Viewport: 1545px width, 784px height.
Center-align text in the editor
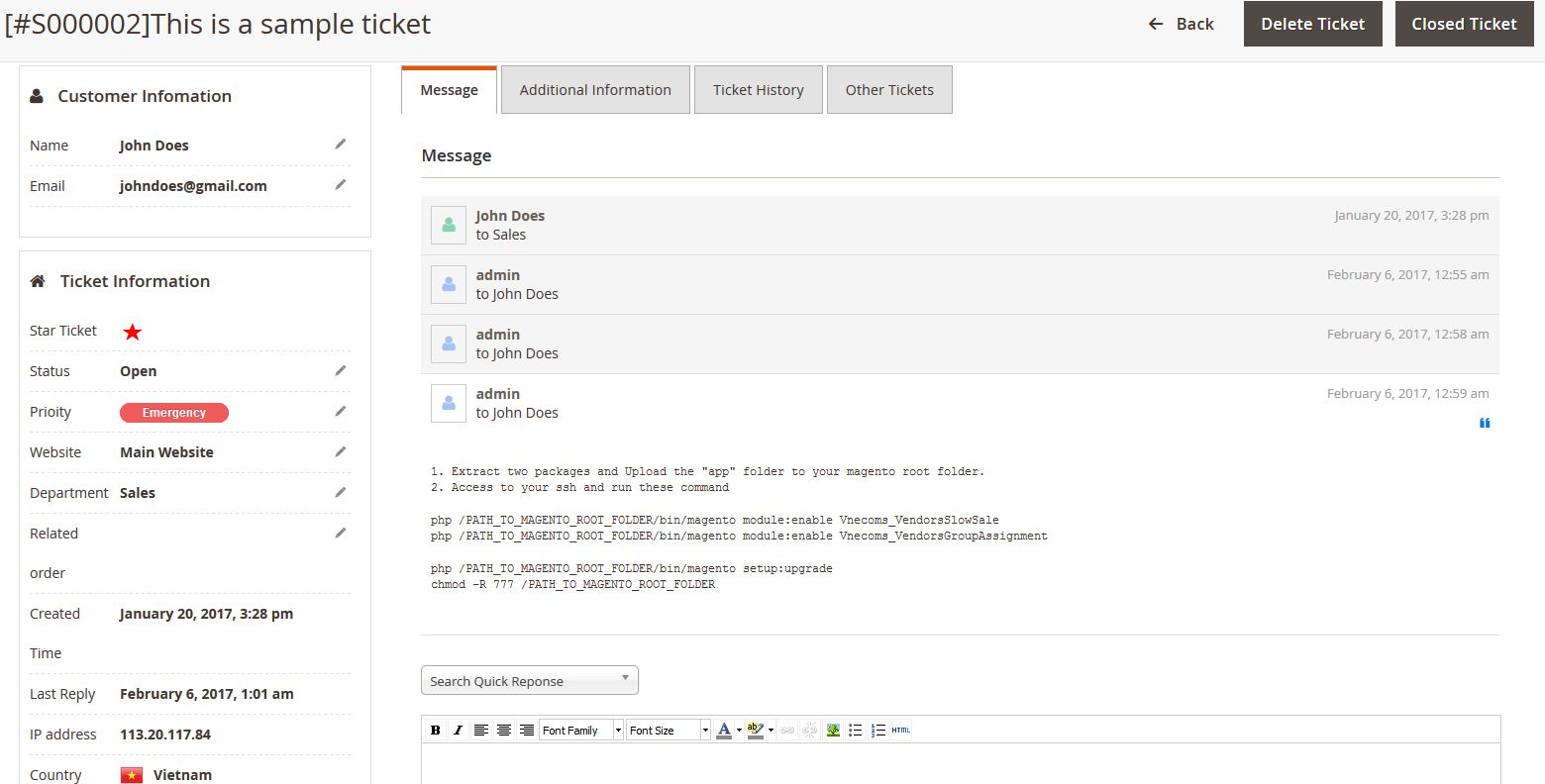pyautogui.click(x=504, y=730)
